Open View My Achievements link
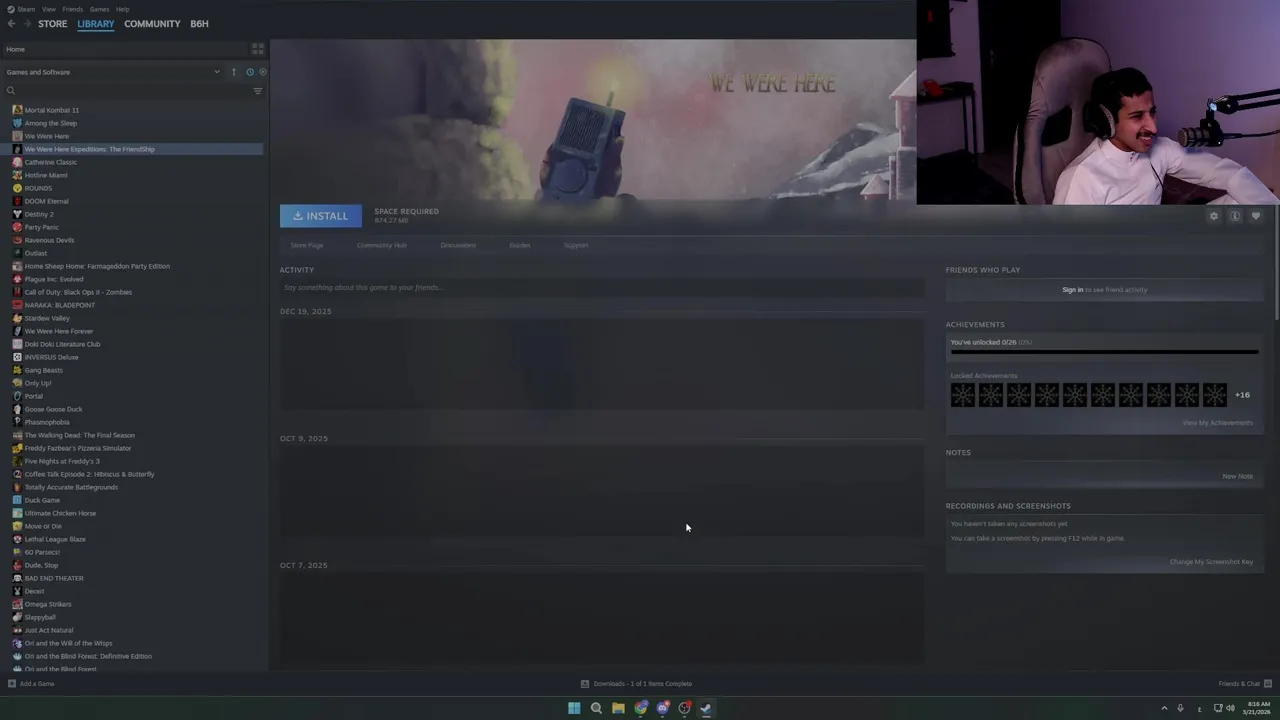 [1217, 423]
